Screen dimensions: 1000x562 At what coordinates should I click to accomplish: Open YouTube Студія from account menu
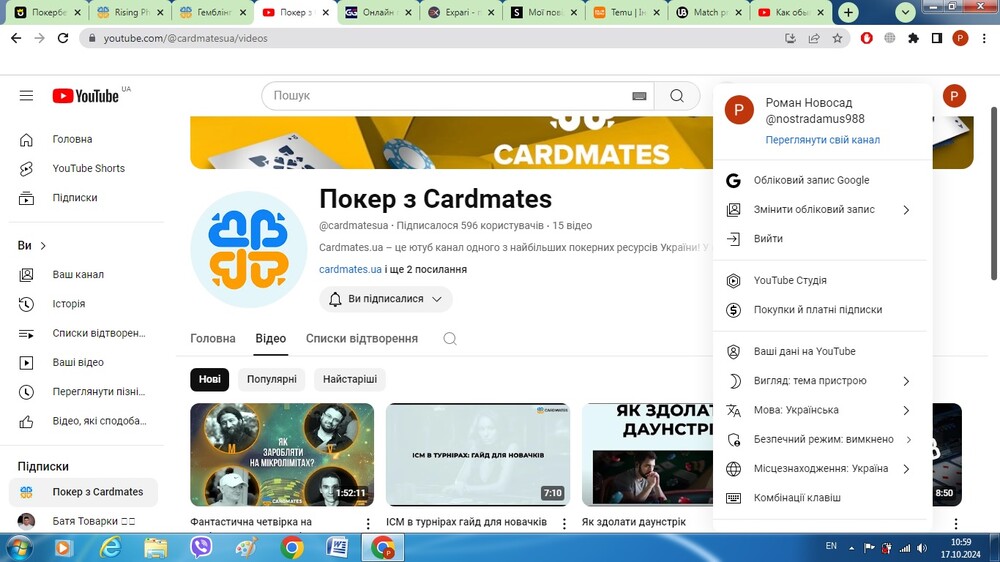(x=822, y=281)
